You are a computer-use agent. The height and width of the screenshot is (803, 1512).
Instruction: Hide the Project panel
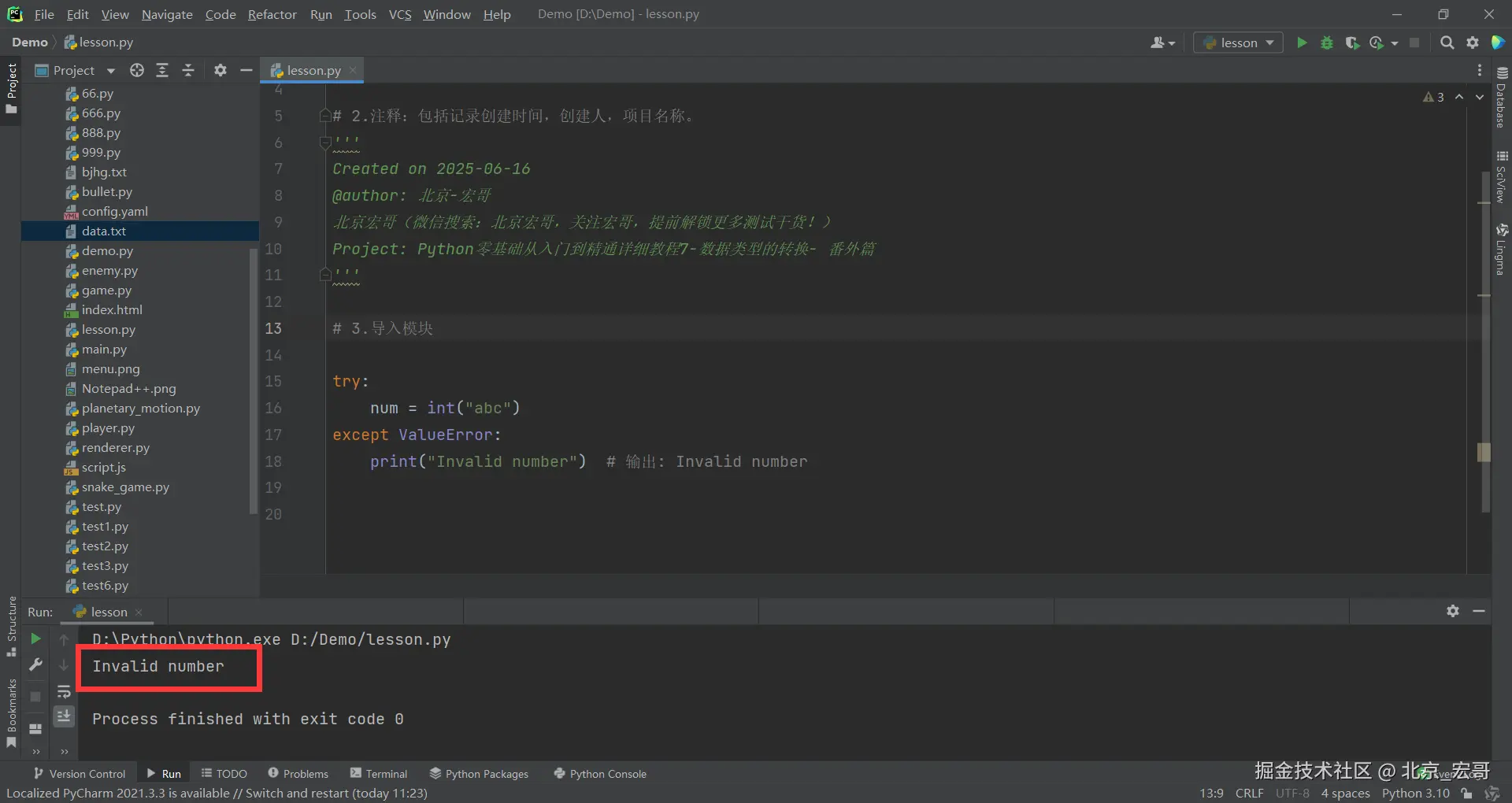click(x=246, y=70)
